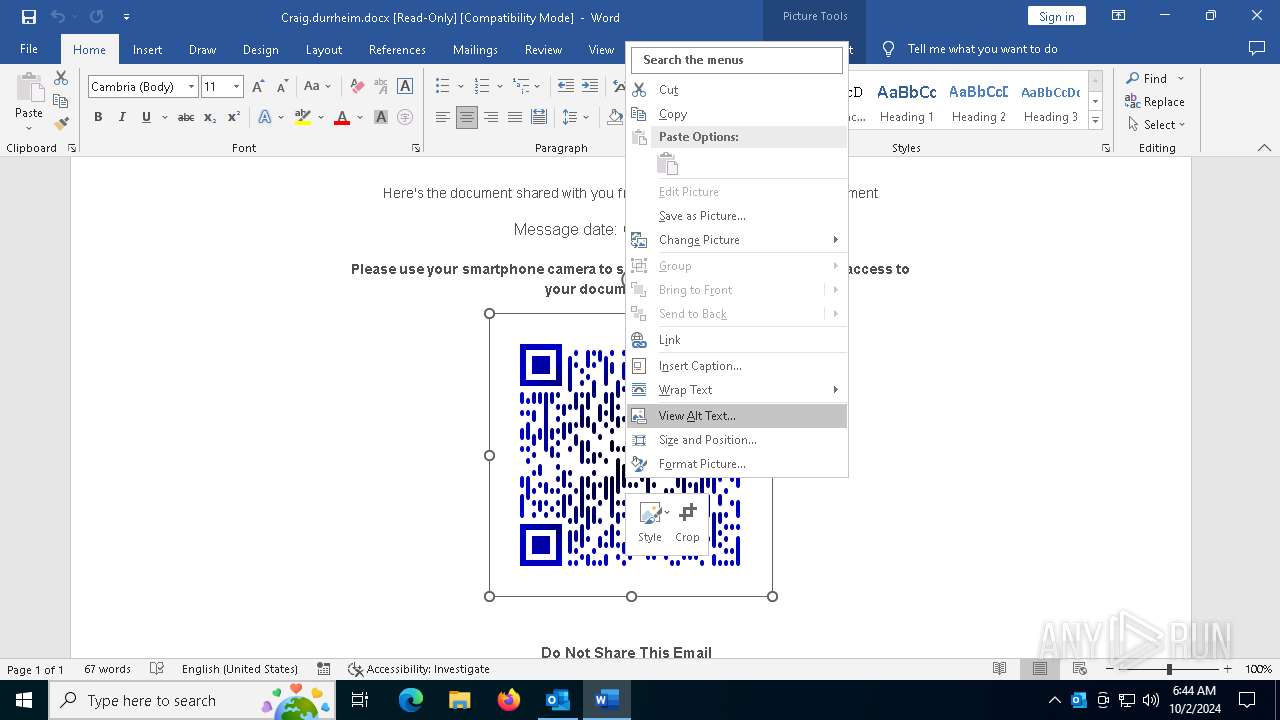Apply the yellow text highlight color
Screen dimensions: 1280x720
tap(303, 117)
